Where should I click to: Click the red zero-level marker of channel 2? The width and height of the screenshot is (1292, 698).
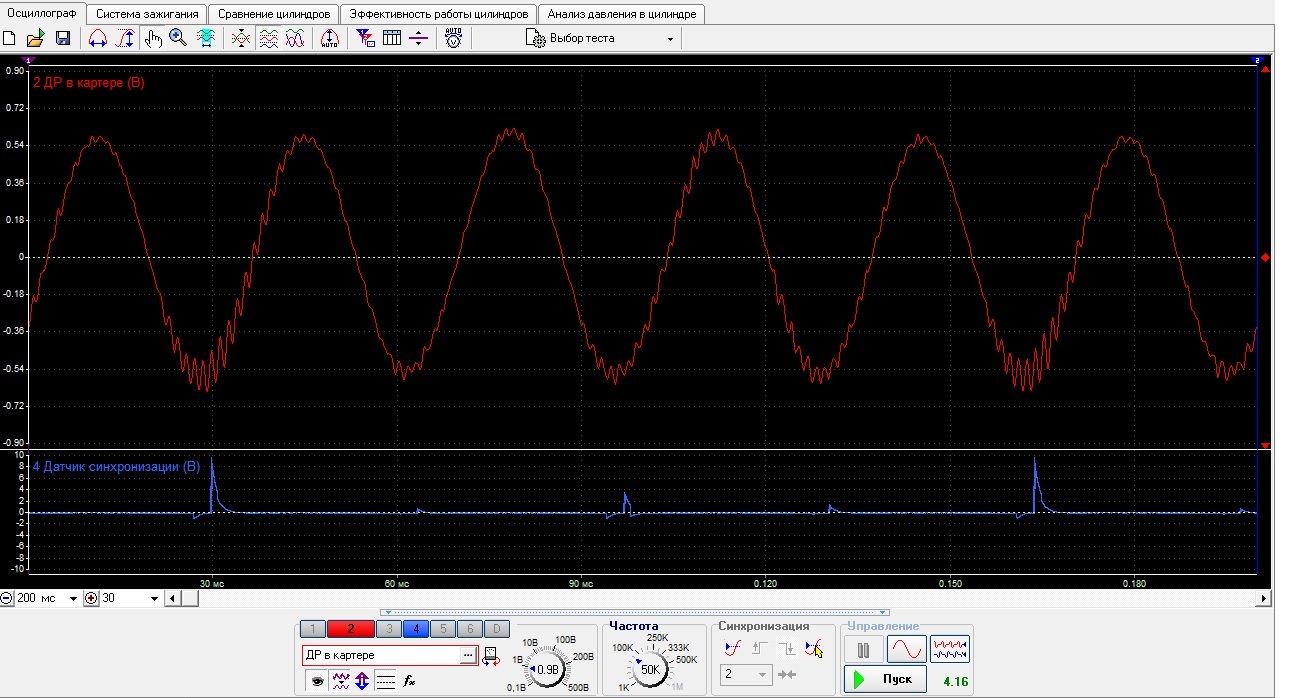pos(1266,258)
